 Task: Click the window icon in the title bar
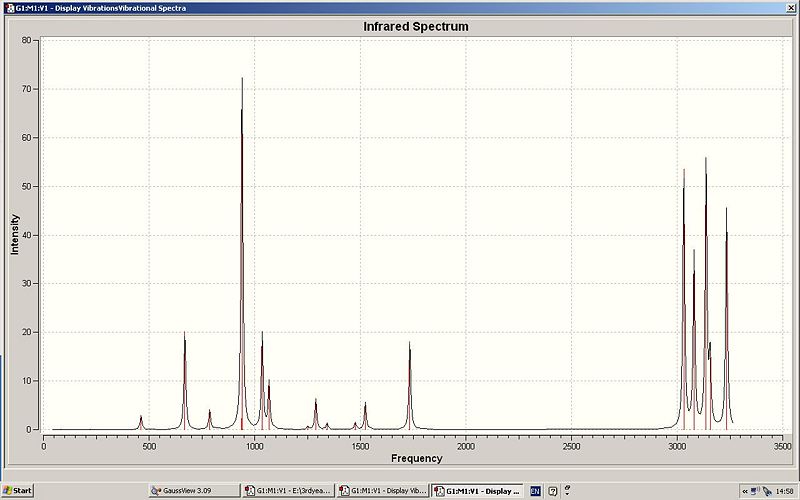10,8
